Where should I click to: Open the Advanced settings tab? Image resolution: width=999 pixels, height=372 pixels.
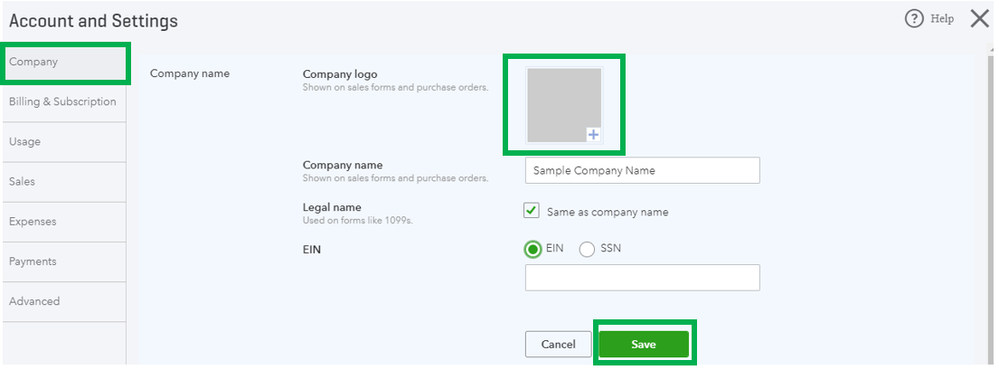click(64, 302)
